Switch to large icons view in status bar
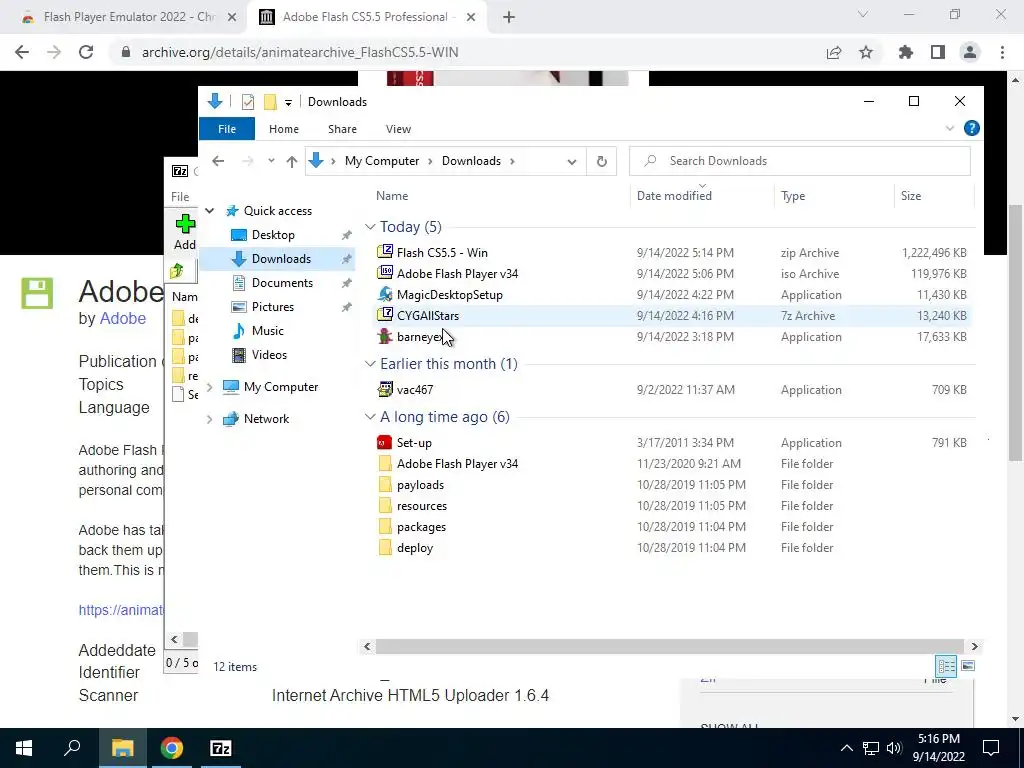Image resolution: width=1024 pixels, height=768 pixels. point(968,666)
